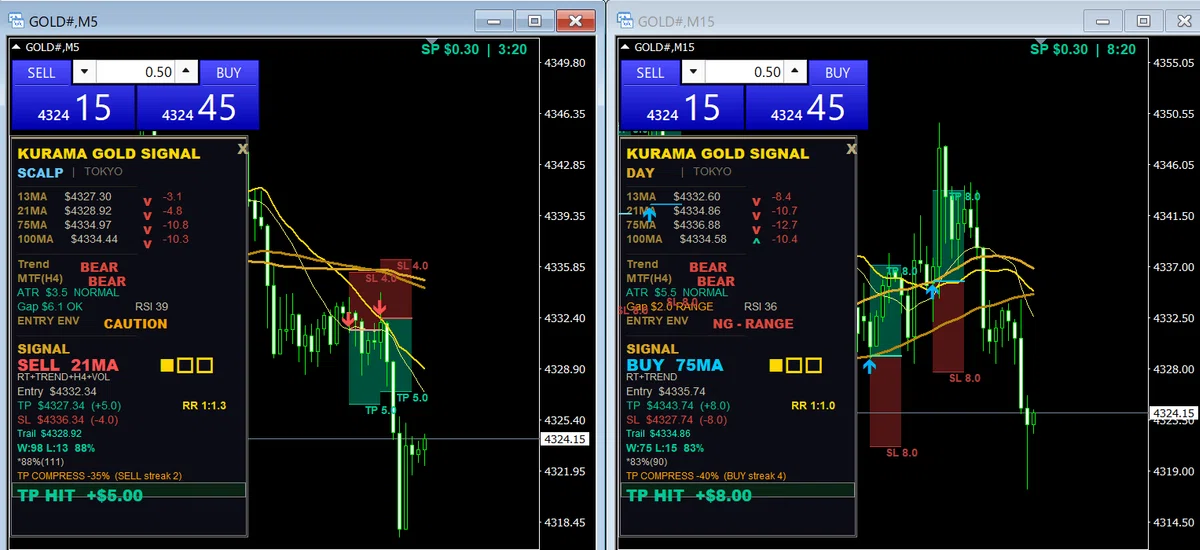Click the TP $4327.34 (+5.0) line

[70, 405]
